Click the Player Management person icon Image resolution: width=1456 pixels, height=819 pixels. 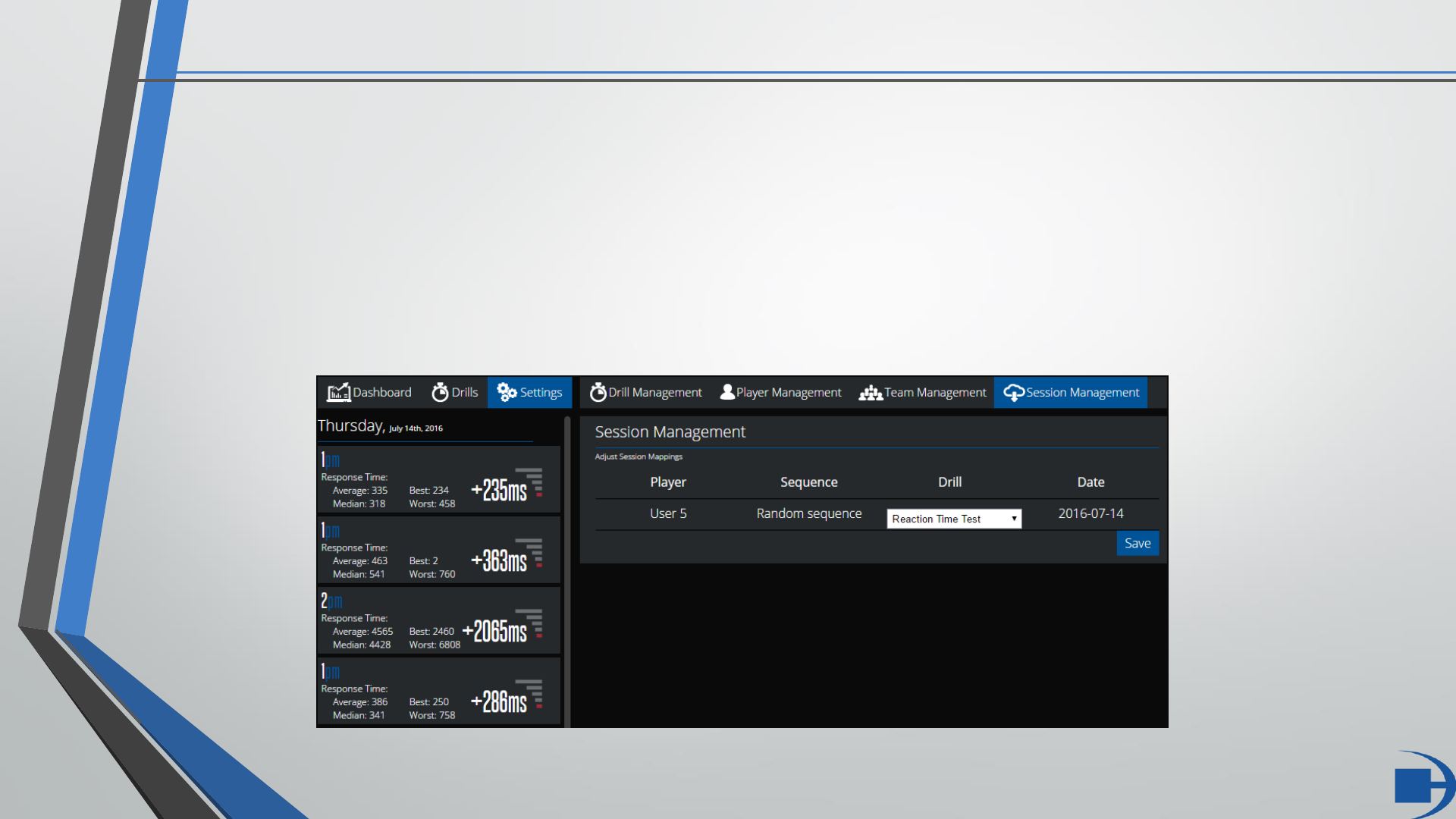[x=727, y=392]
